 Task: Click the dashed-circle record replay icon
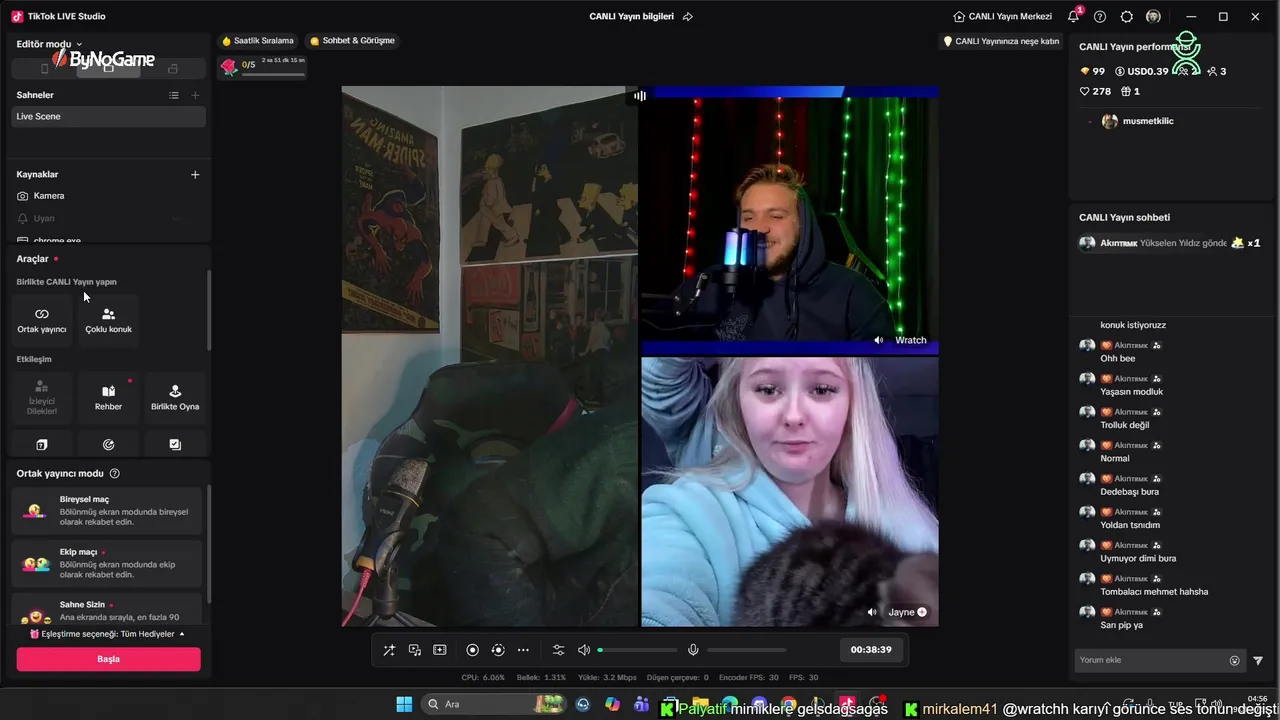pyautogui.click(x=498, y=650)
